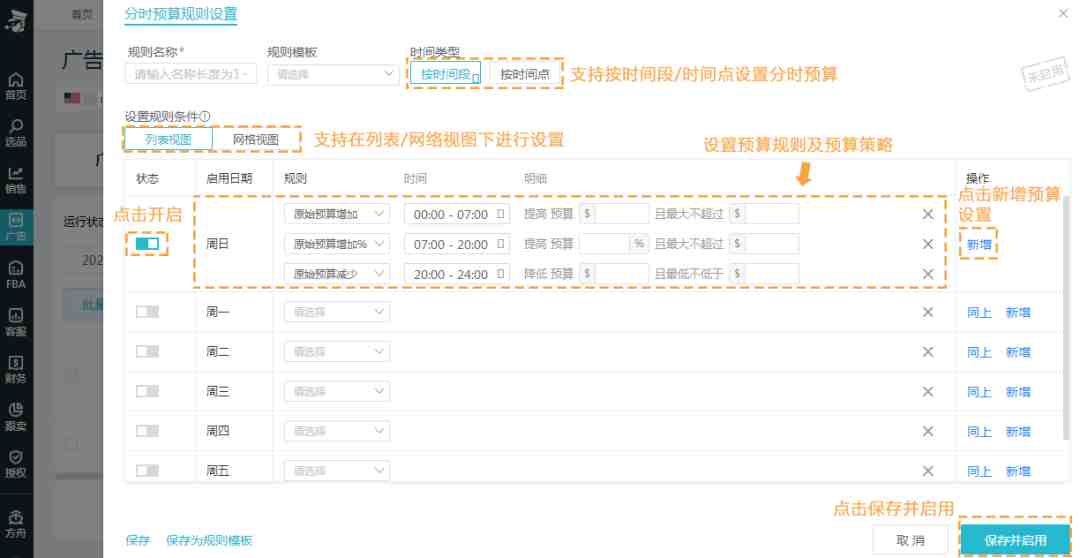
Task: Click 同上 link on 周一 row
Action: (979, 312)
